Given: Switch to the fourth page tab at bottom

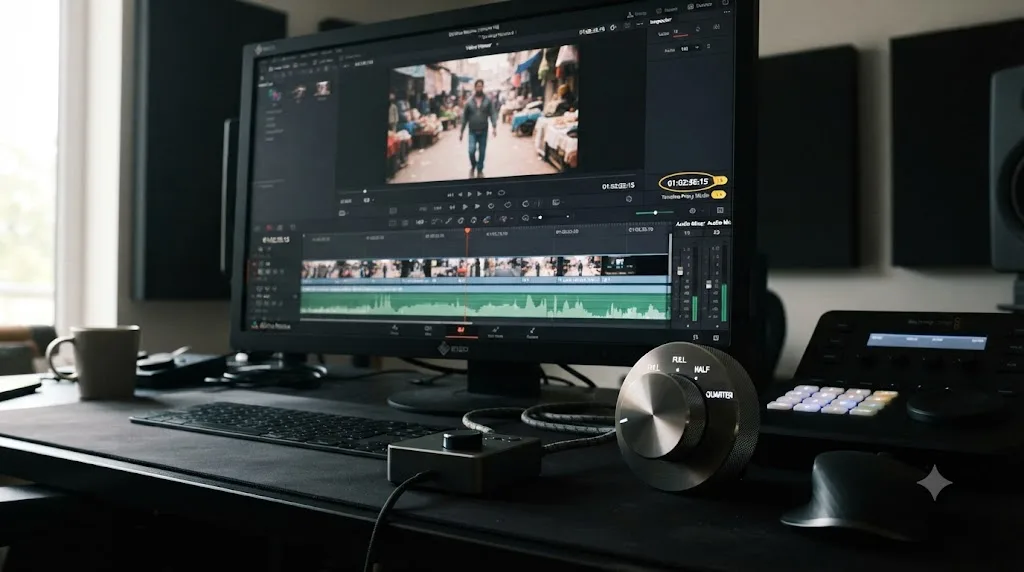Looking at the screenshot, I should [496, 332].
